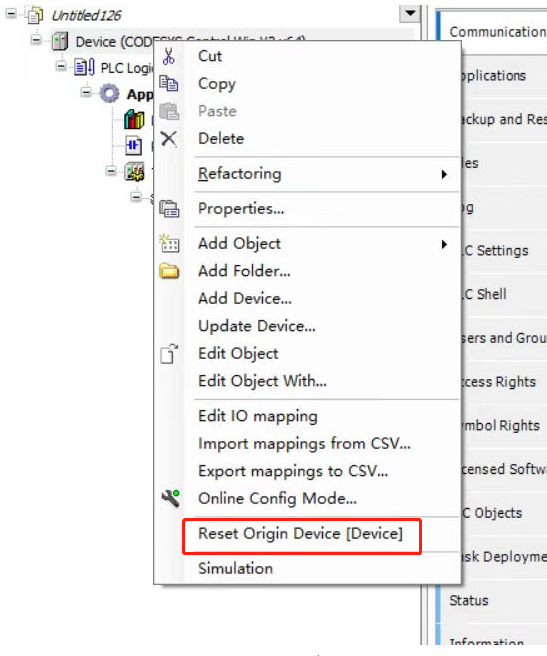The height and width of the screenshot is (656, 547).
Task: Choose Import mappings from CSV...
Action: pos(308,443)
